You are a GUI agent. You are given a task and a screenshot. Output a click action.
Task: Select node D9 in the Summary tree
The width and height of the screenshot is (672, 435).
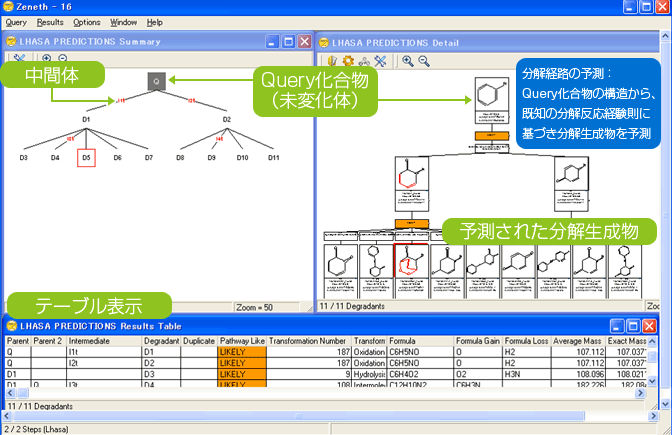point(211,158)
